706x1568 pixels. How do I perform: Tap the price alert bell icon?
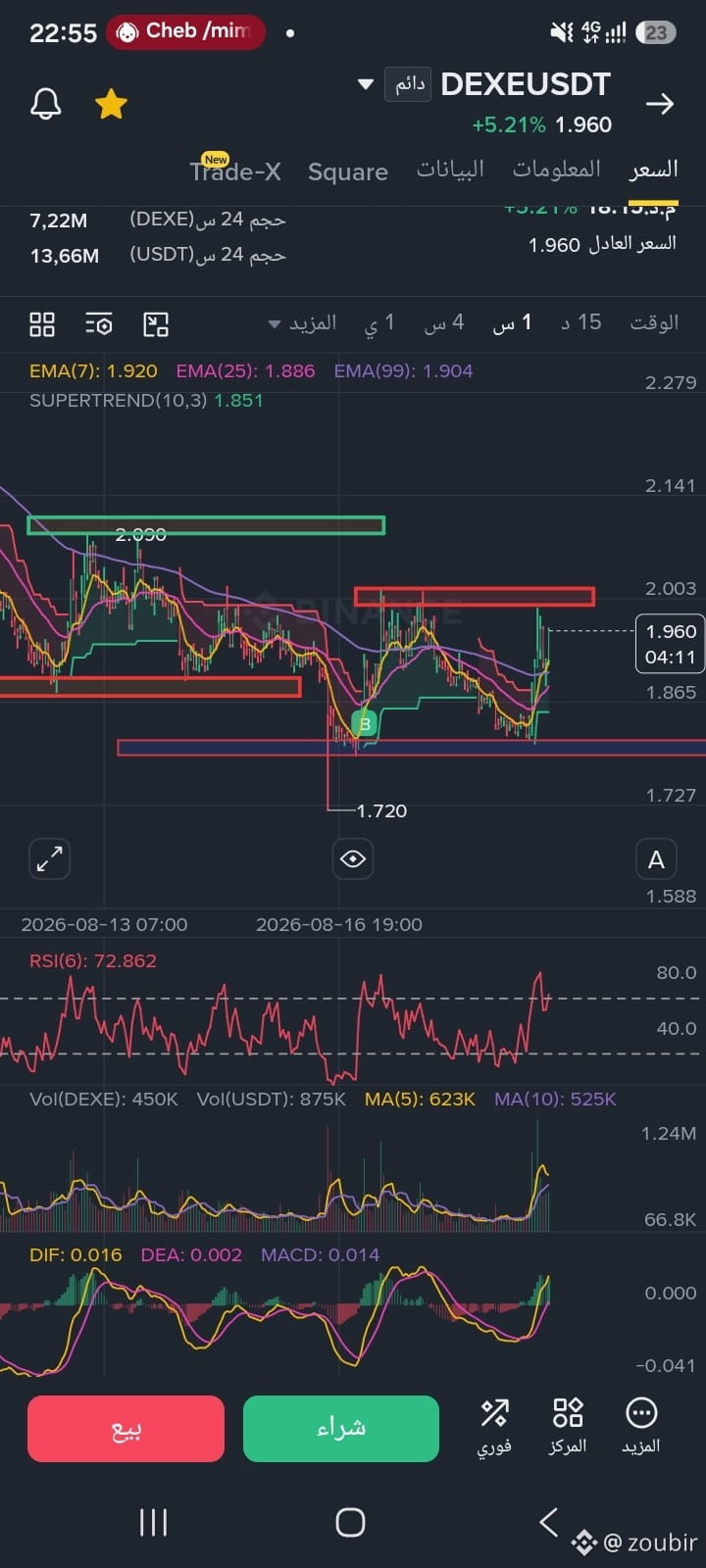tap(46, 103)
